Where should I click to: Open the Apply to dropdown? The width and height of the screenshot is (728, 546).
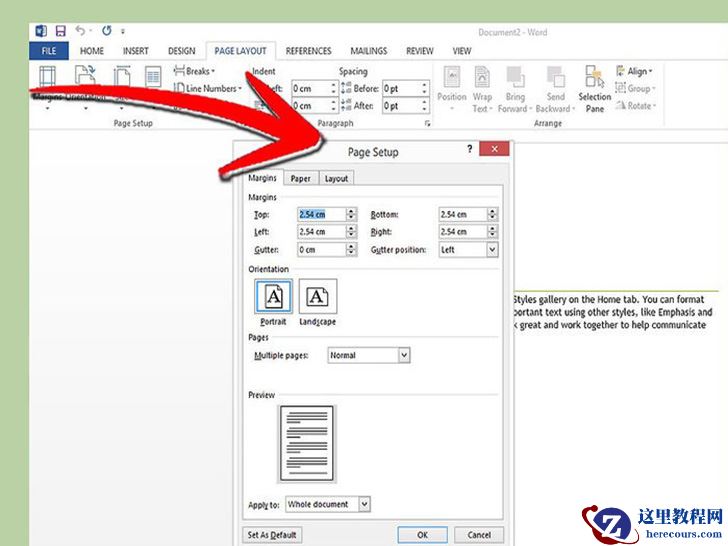[x=364, y=505]
